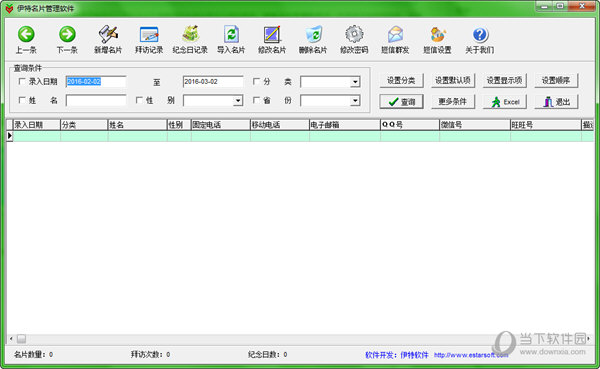The image size is (600, 369).
Task: Expand the 省份 province dropdown
Action: point(355,101)
